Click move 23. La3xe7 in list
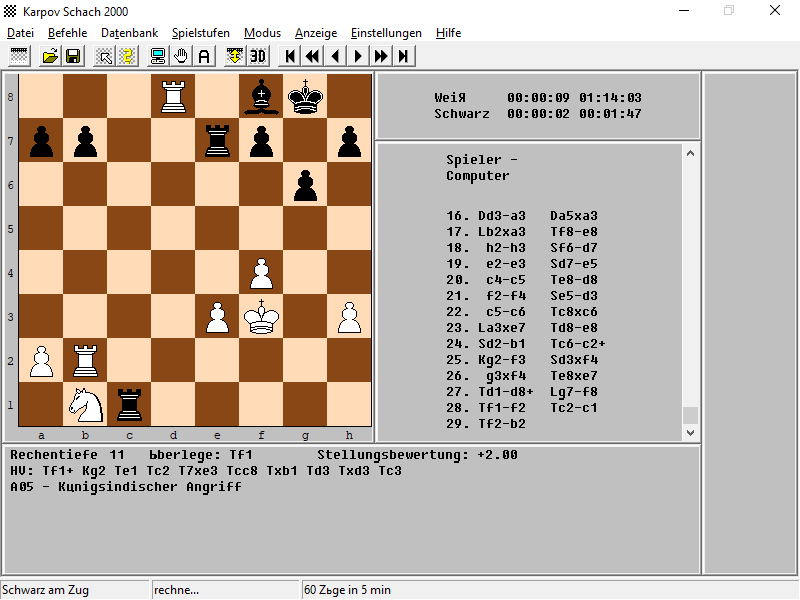Screen dimensions: 800x600 486,328
